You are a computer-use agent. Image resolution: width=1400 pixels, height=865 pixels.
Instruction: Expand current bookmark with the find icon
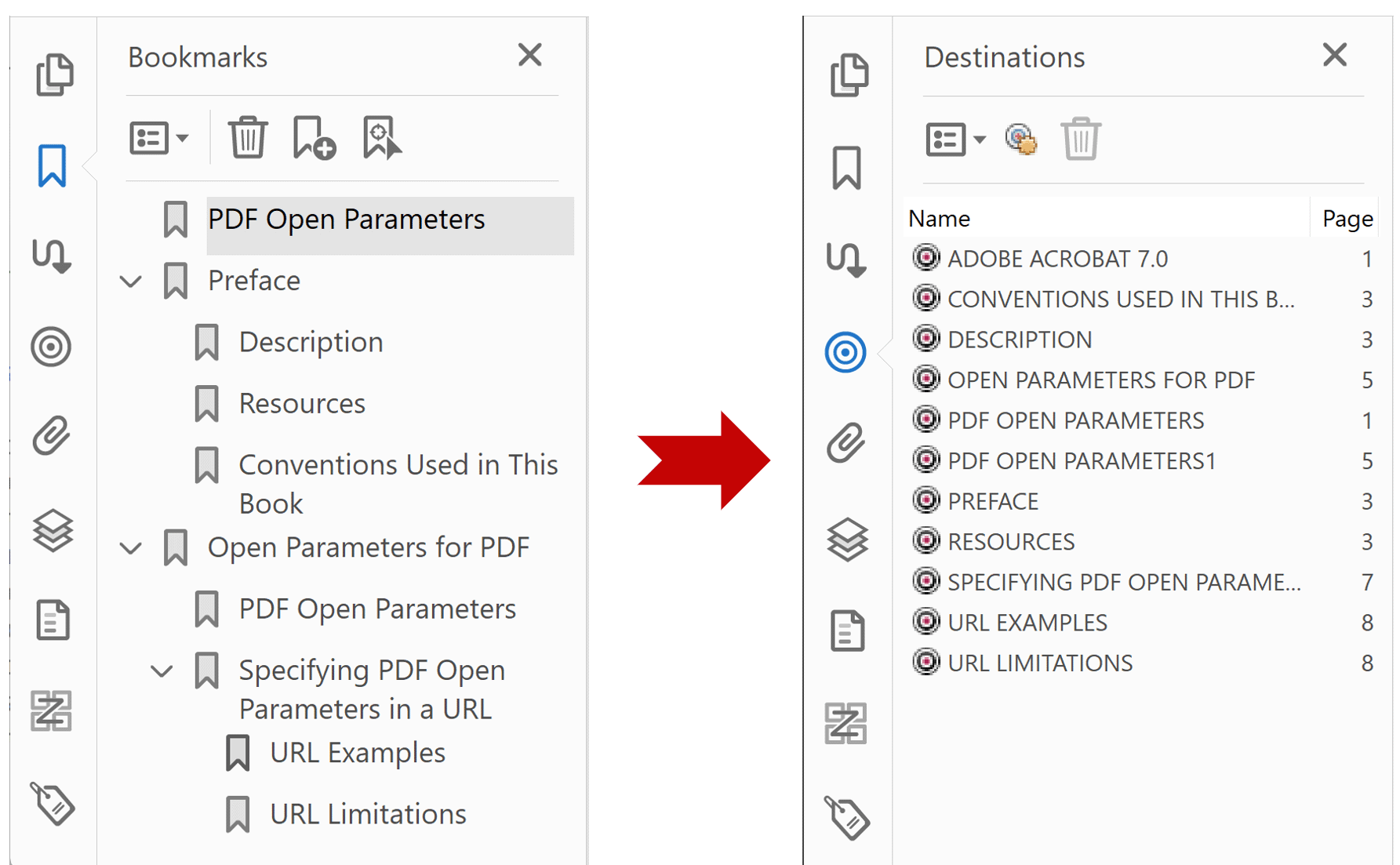click(382, 137)
